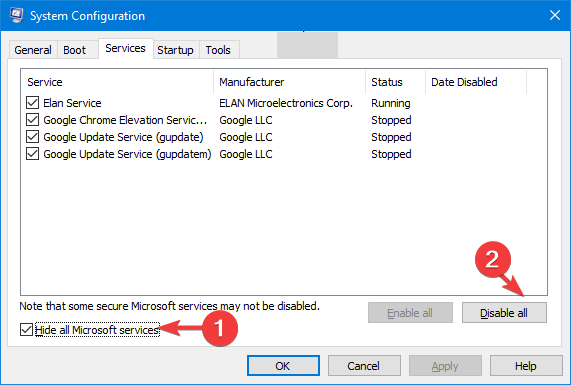Uncheck Google Update Service (gupdate) checkbox

[32, 137]
